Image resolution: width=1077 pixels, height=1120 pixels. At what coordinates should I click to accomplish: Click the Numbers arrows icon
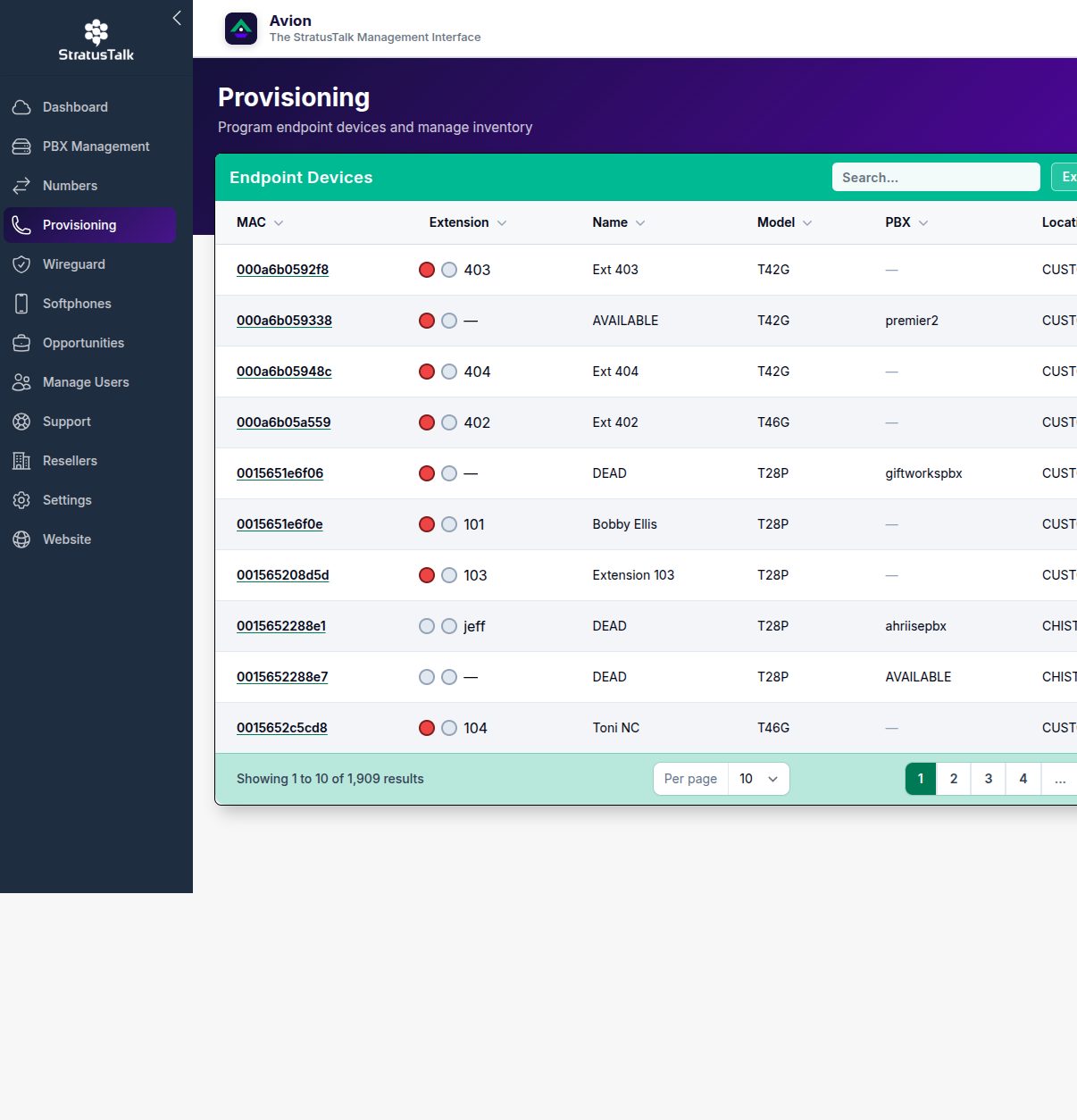point(21,186)
